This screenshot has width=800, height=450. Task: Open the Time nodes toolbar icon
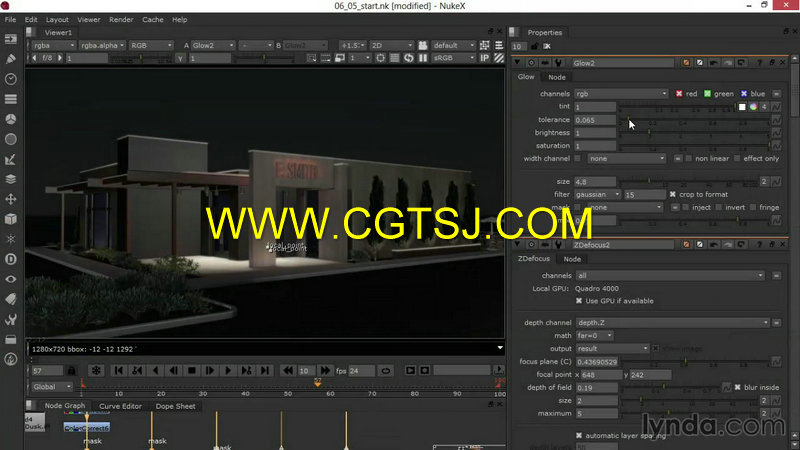[11, 79]
